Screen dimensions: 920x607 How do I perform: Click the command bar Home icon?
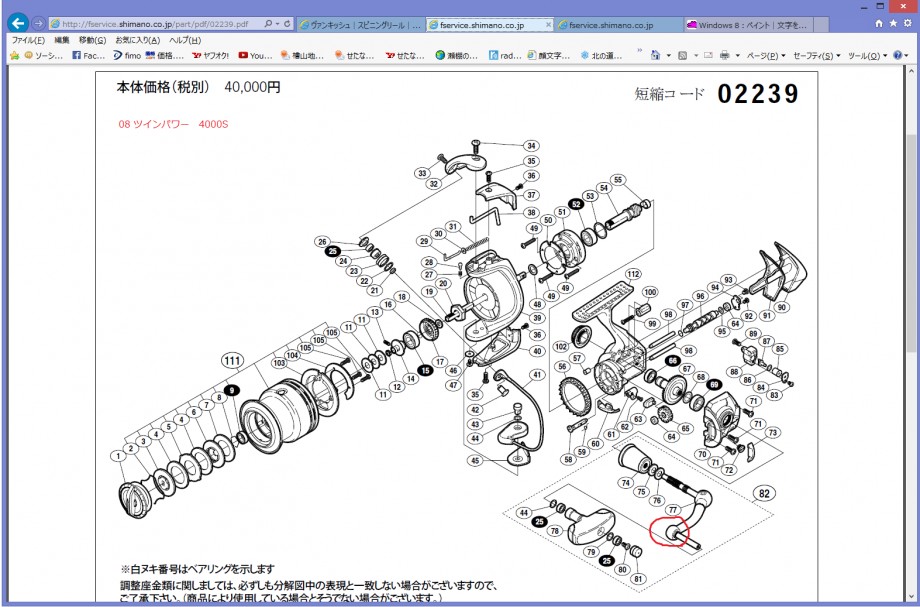[x=655, y=55]
